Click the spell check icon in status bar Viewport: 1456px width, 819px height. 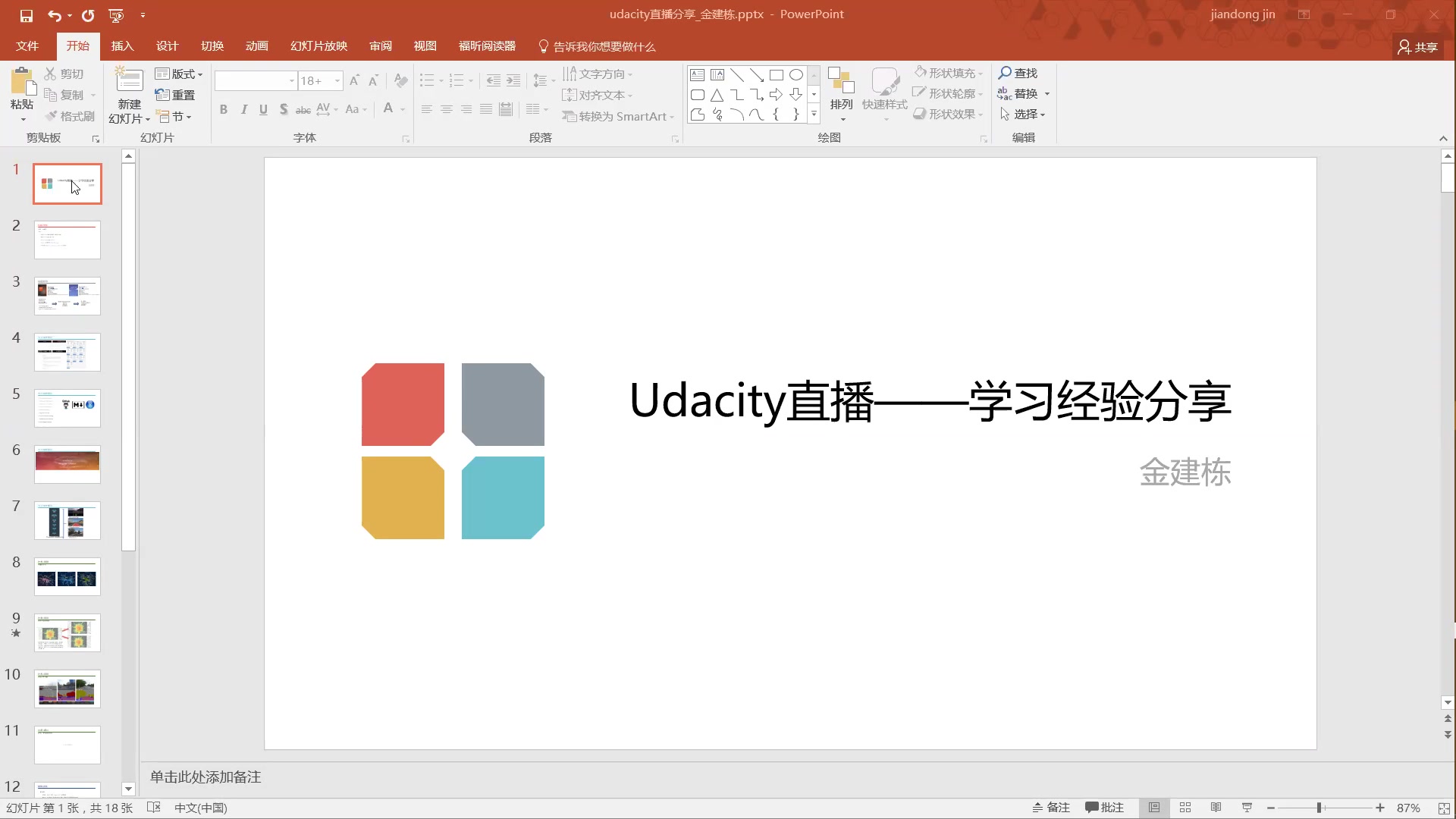[153, 808]
